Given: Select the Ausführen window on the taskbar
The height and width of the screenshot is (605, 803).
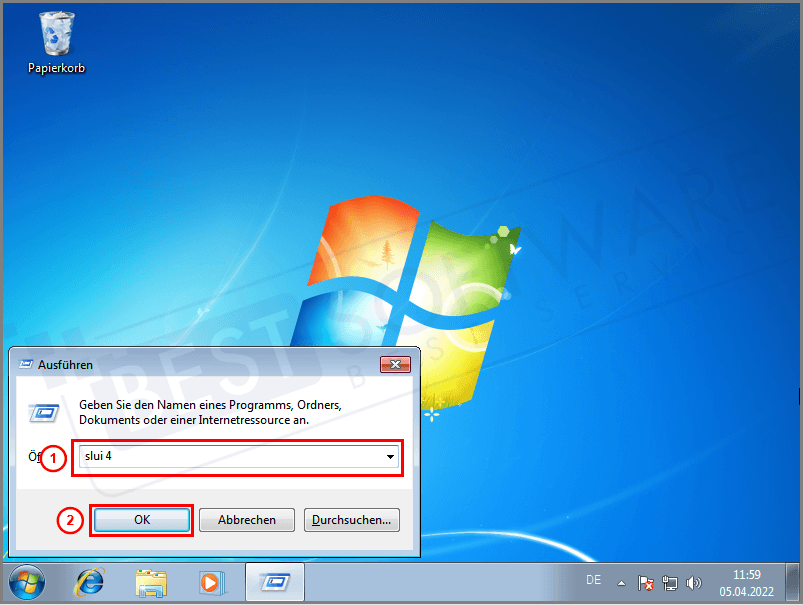Looking at the screenshot, I should pos(274,583).
